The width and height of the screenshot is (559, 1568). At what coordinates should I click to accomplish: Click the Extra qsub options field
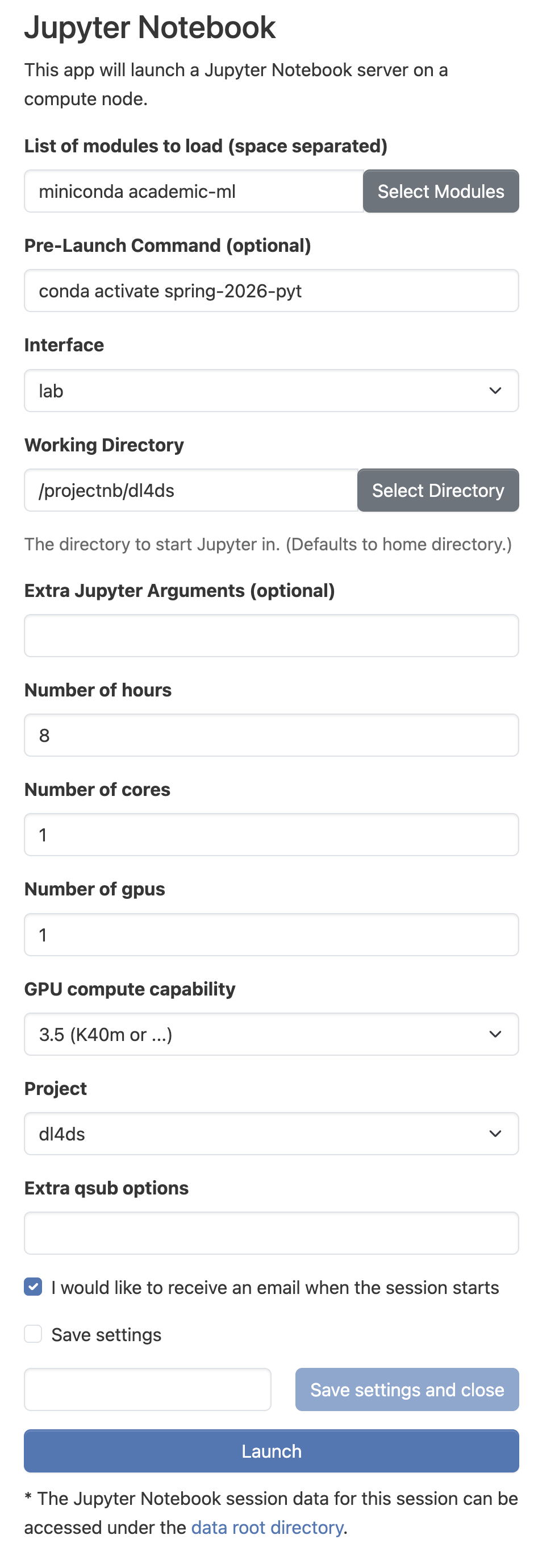pos(270,1233)
